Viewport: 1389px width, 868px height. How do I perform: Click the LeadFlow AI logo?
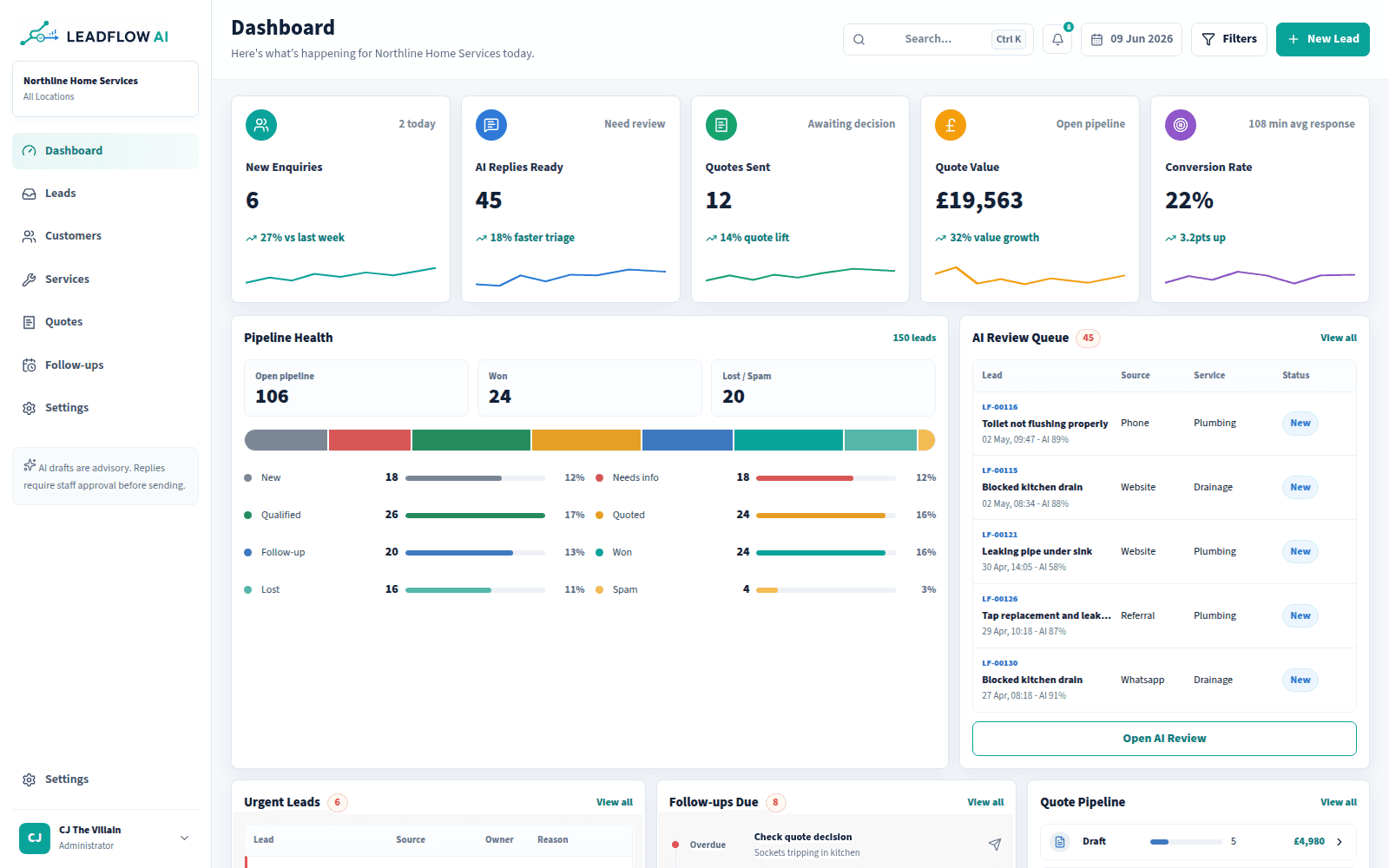click(95, 35)
